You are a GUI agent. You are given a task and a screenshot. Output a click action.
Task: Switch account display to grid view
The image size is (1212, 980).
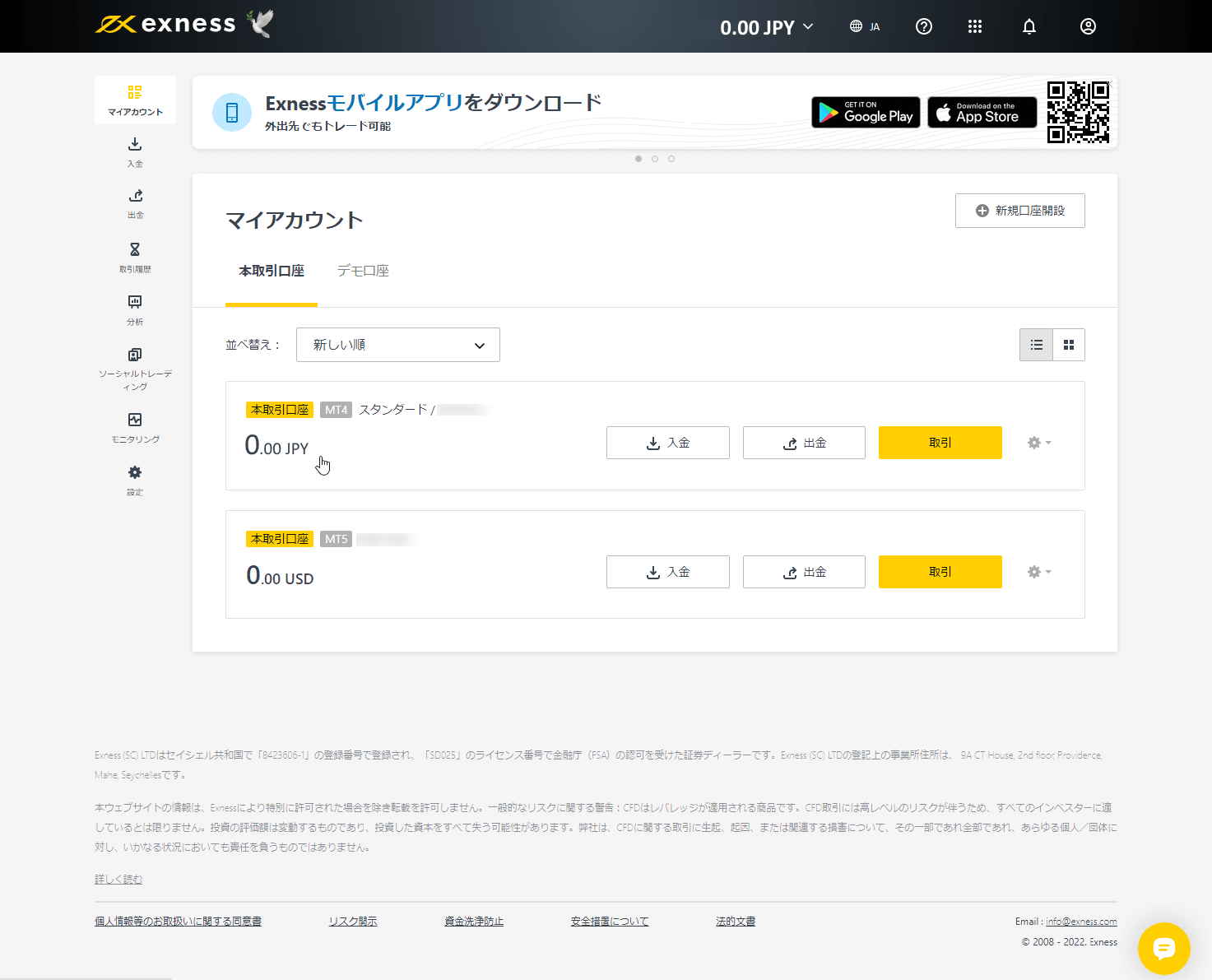coord(1068,344)
